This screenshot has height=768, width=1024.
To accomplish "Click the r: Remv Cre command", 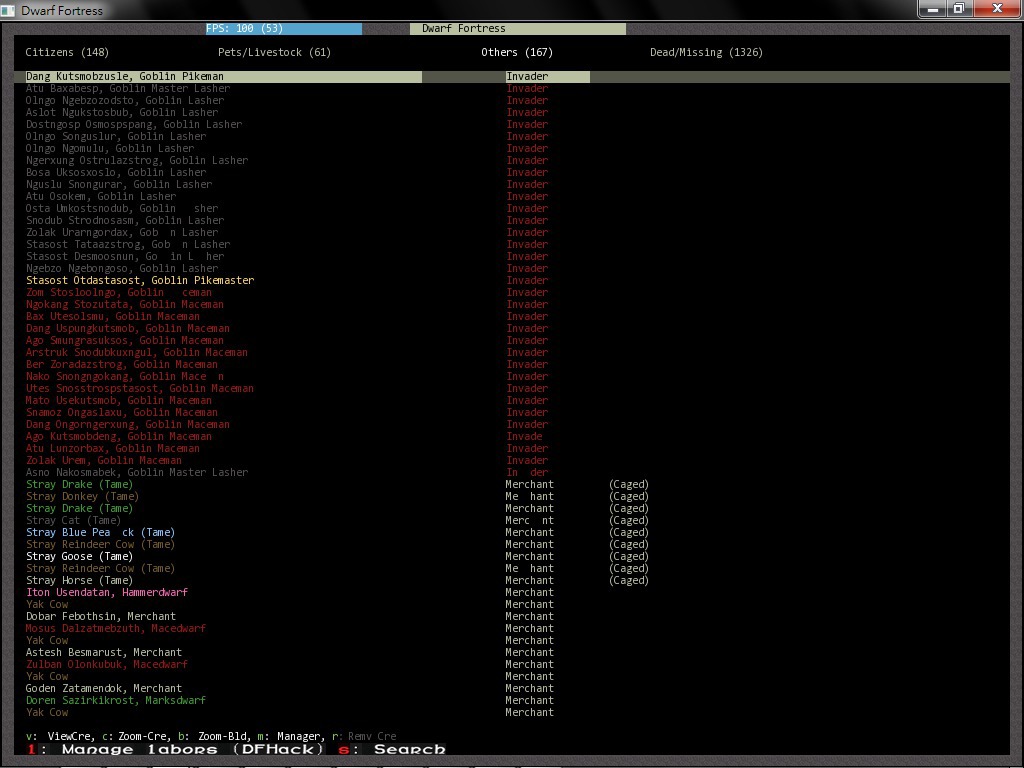I will click(364, 736).
